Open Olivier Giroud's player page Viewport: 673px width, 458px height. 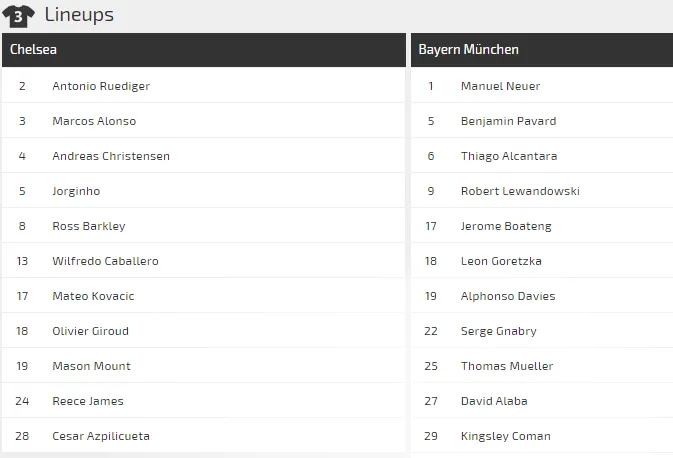(90, 331)
